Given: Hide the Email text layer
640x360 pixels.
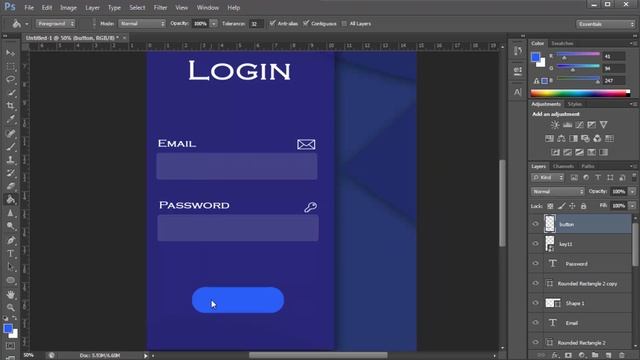Looking at the screenshot, I should (536, 323).
